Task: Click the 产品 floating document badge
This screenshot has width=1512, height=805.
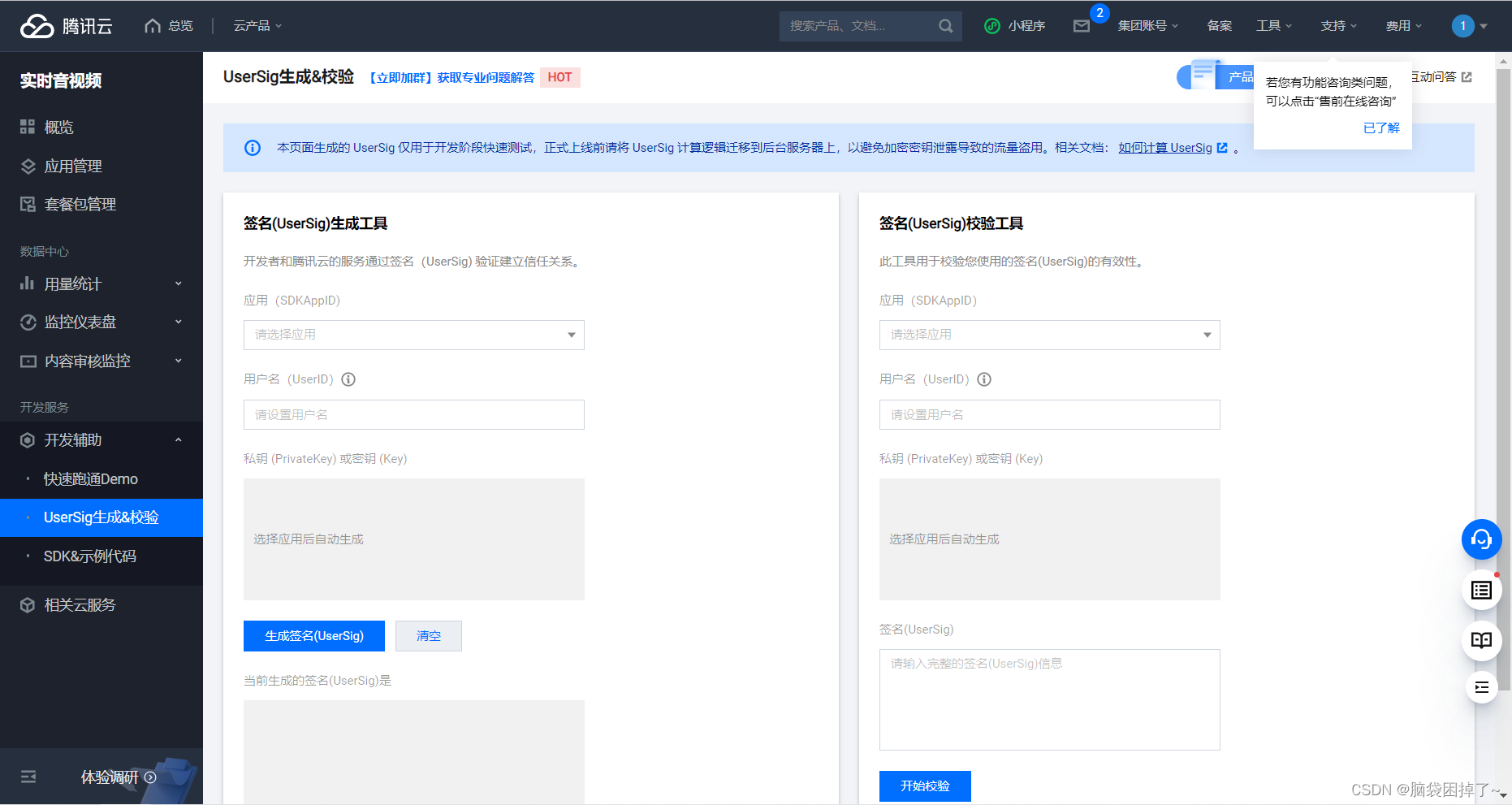Action: click(x=1216, y=76)
